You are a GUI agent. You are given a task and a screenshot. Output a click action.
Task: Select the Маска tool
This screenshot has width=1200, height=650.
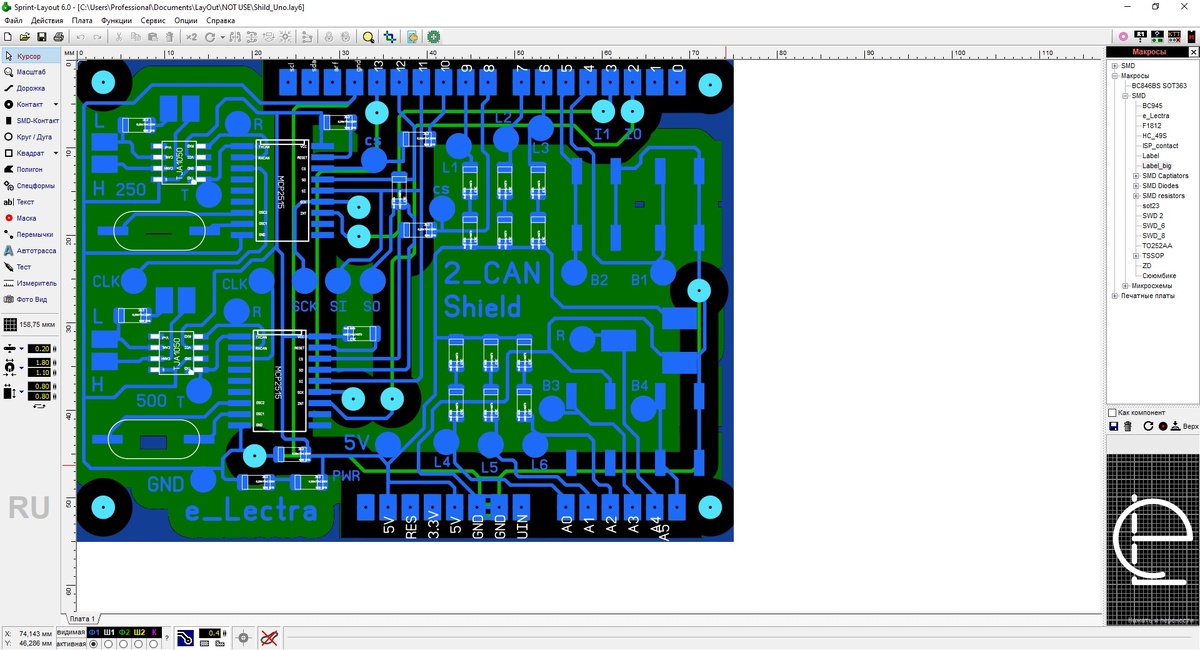tap(30, 217)
